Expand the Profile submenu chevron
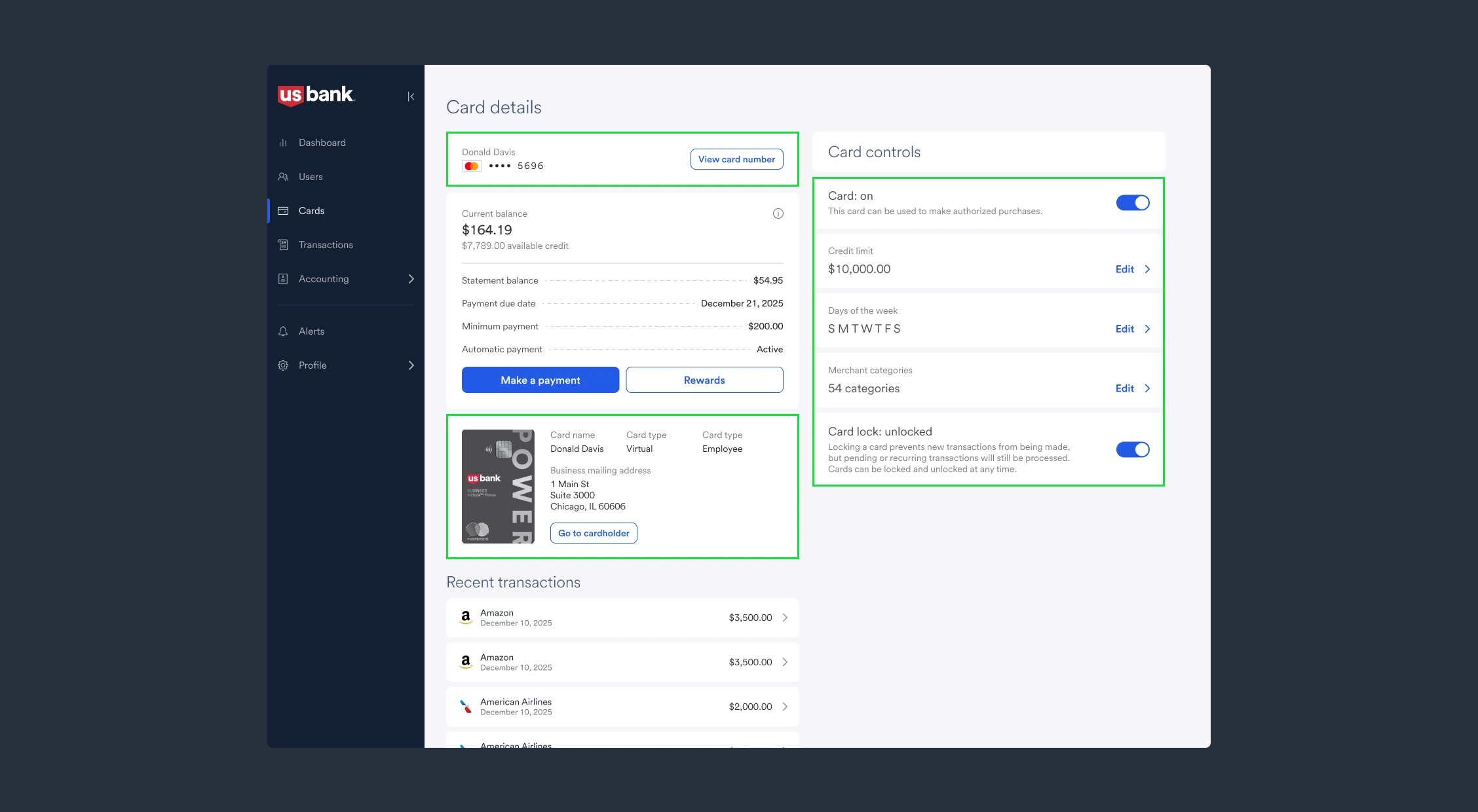The height and width of the screenshot is (812, 1478). [411, 365]
